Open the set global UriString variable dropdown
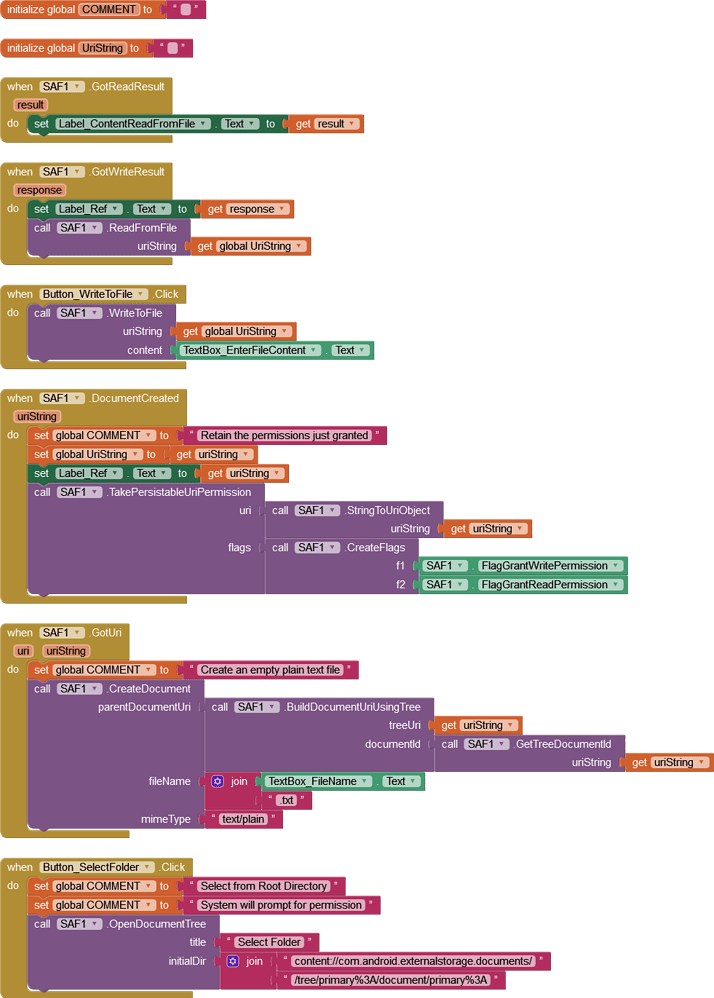Viewport: 714px width, 998px height. (x=97, y=454)
